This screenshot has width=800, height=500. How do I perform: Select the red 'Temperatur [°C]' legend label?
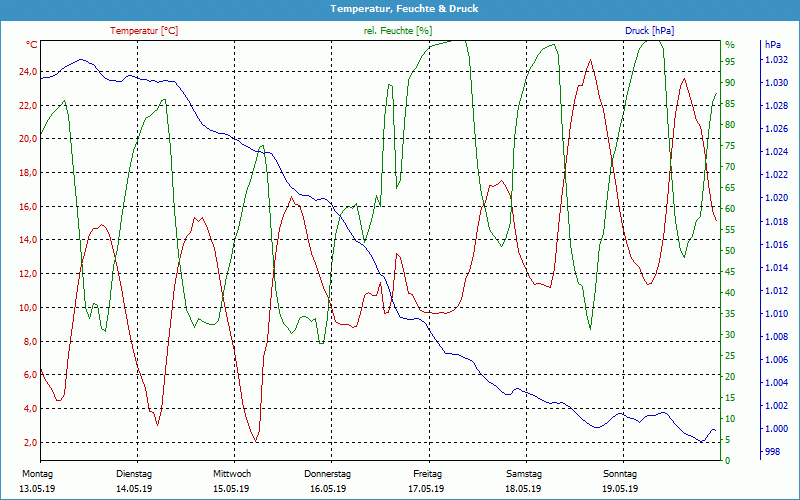pyautogui.click(x=144, y=31)
